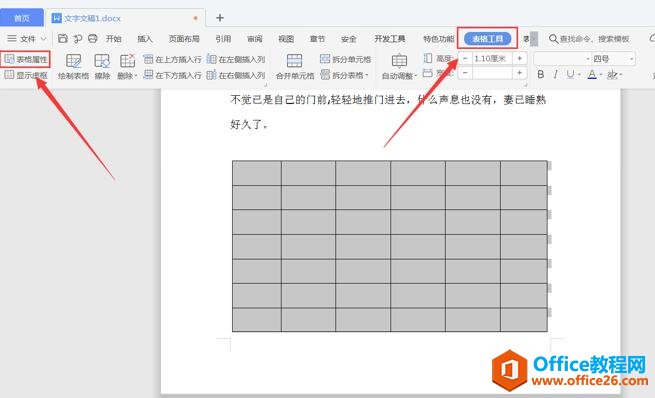655x398 pixels.
Task: Decrease column width with minus button
Action: [465, 73]
